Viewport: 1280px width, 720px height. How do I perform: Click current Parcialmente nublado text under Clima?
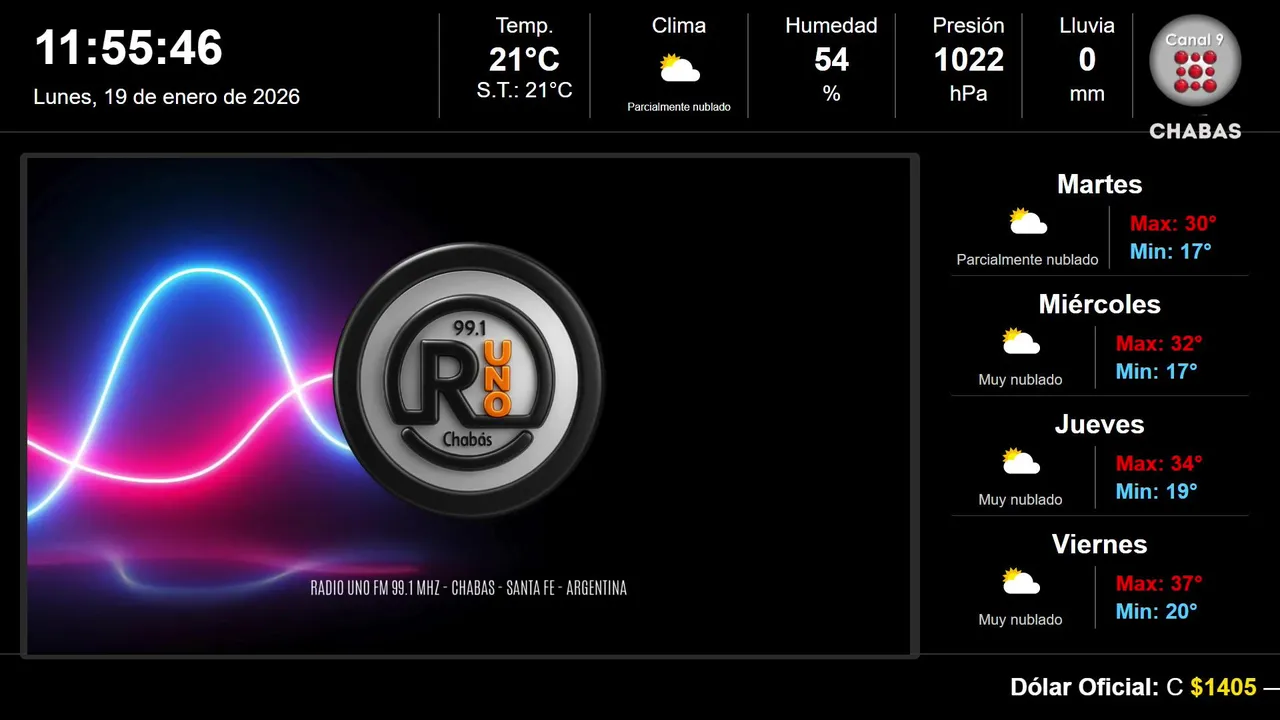coord(679,107)
